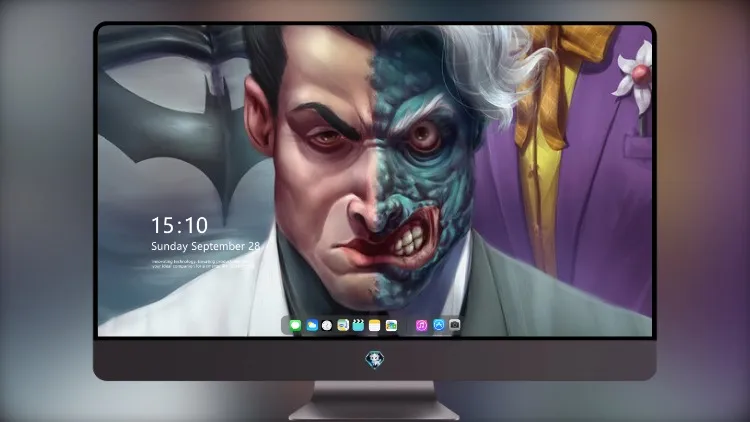
Task: Click the 15:10 clock widget
Action: (x=179, y=225)
